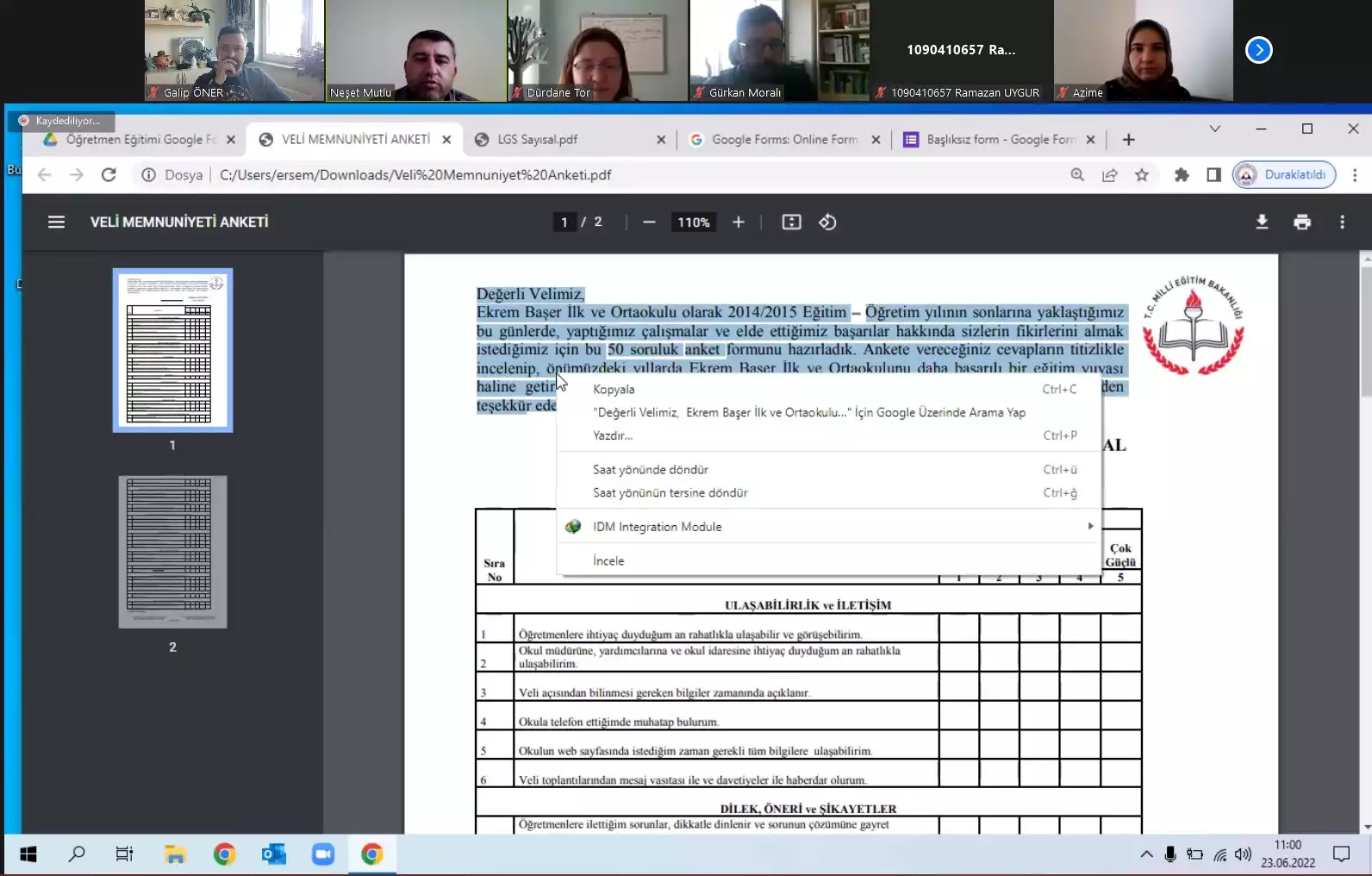
Task: Click the page number input field
Action: (x=564, y=222)
